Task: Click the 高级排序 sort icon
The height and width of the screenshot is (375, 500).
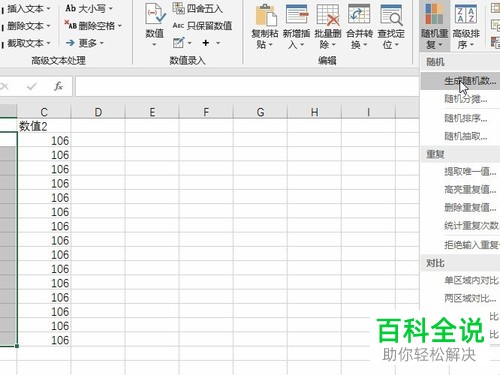Action: pos(466,14)
